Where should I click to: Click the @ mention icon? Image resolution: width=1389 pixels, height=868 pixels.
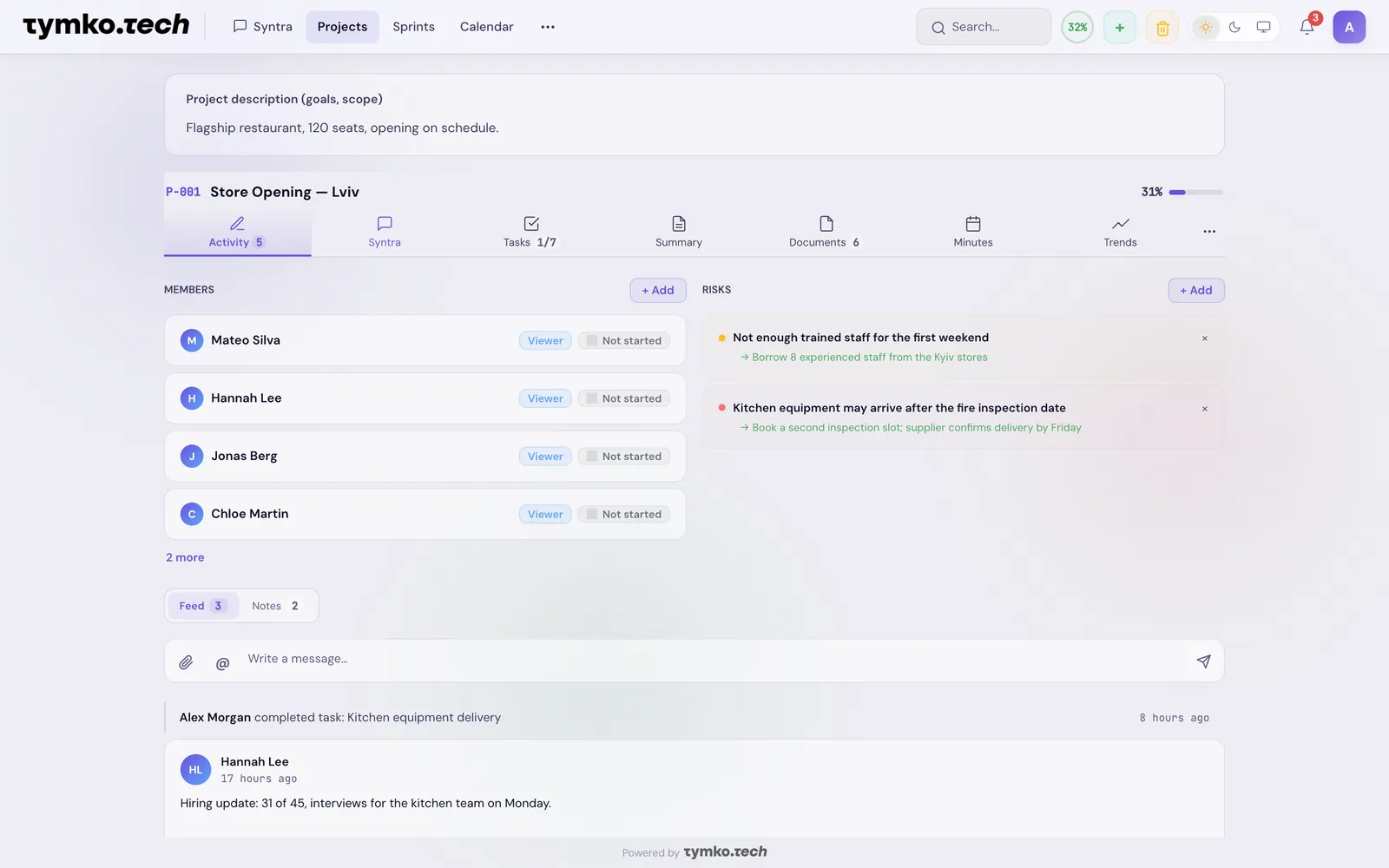pos(222,662)
